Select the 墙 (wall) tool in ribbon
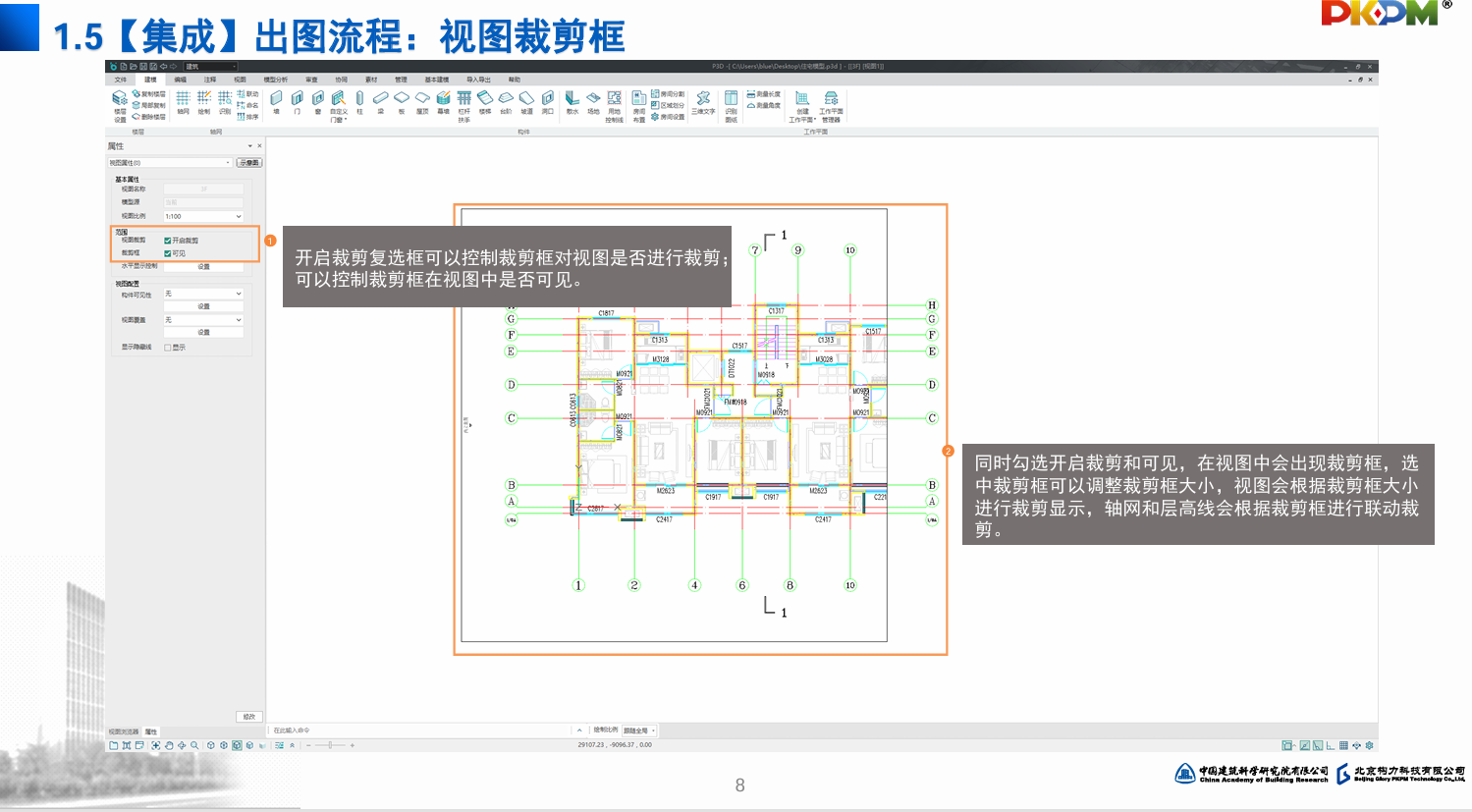The height and width of the screenshot is (812, 1472). pos(276,100)
